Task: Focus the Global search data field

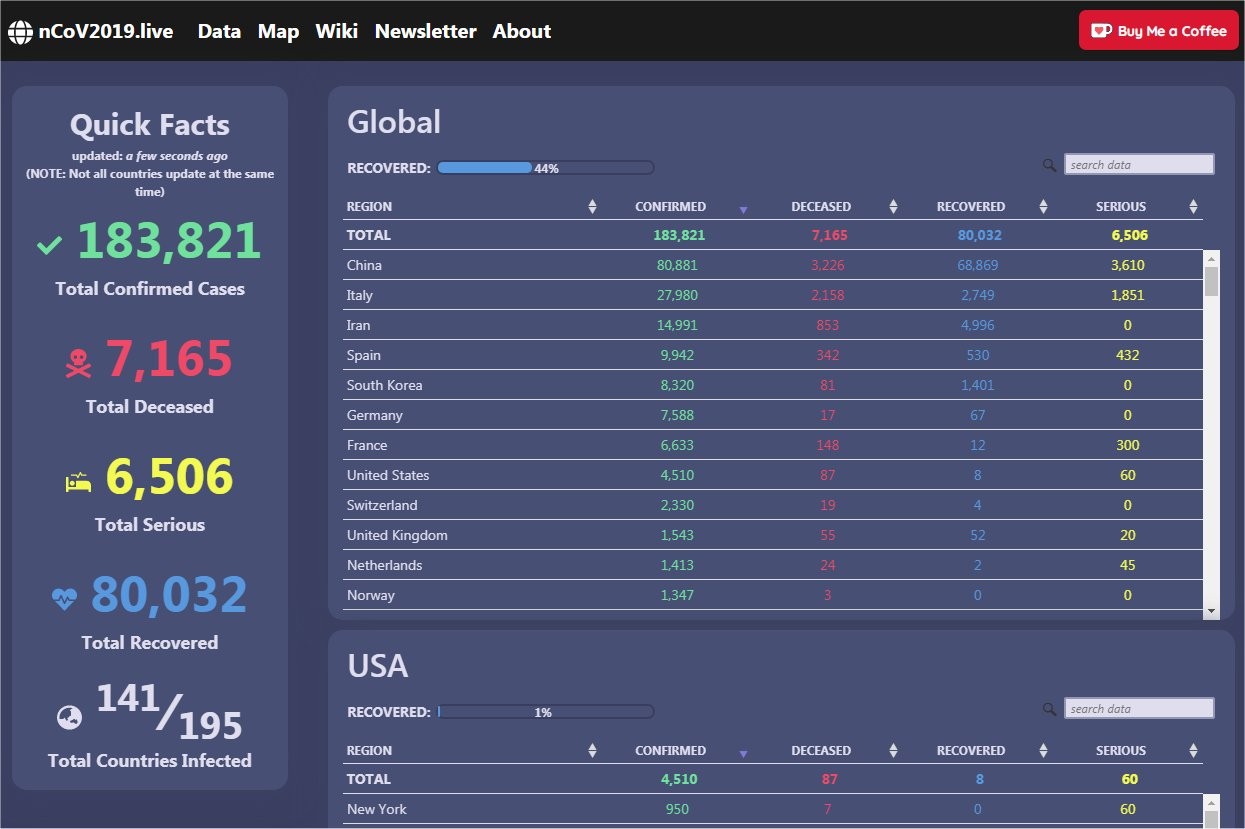Action: (x=1139, y=165)
